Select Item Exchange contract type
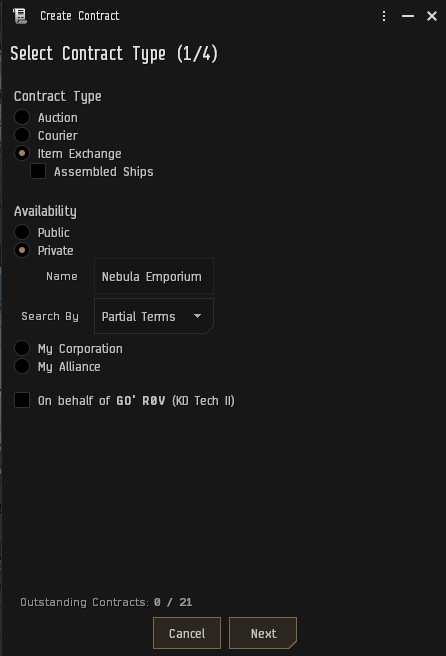The height and width of the screenshot is (656, 446). (x=22, y=153)
